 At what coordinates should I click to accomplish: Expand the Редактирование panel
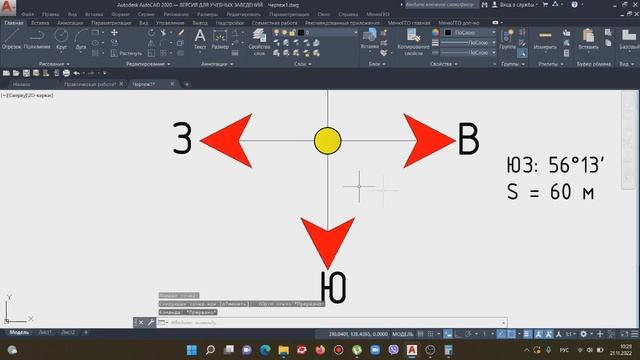(x=148, y=64)
